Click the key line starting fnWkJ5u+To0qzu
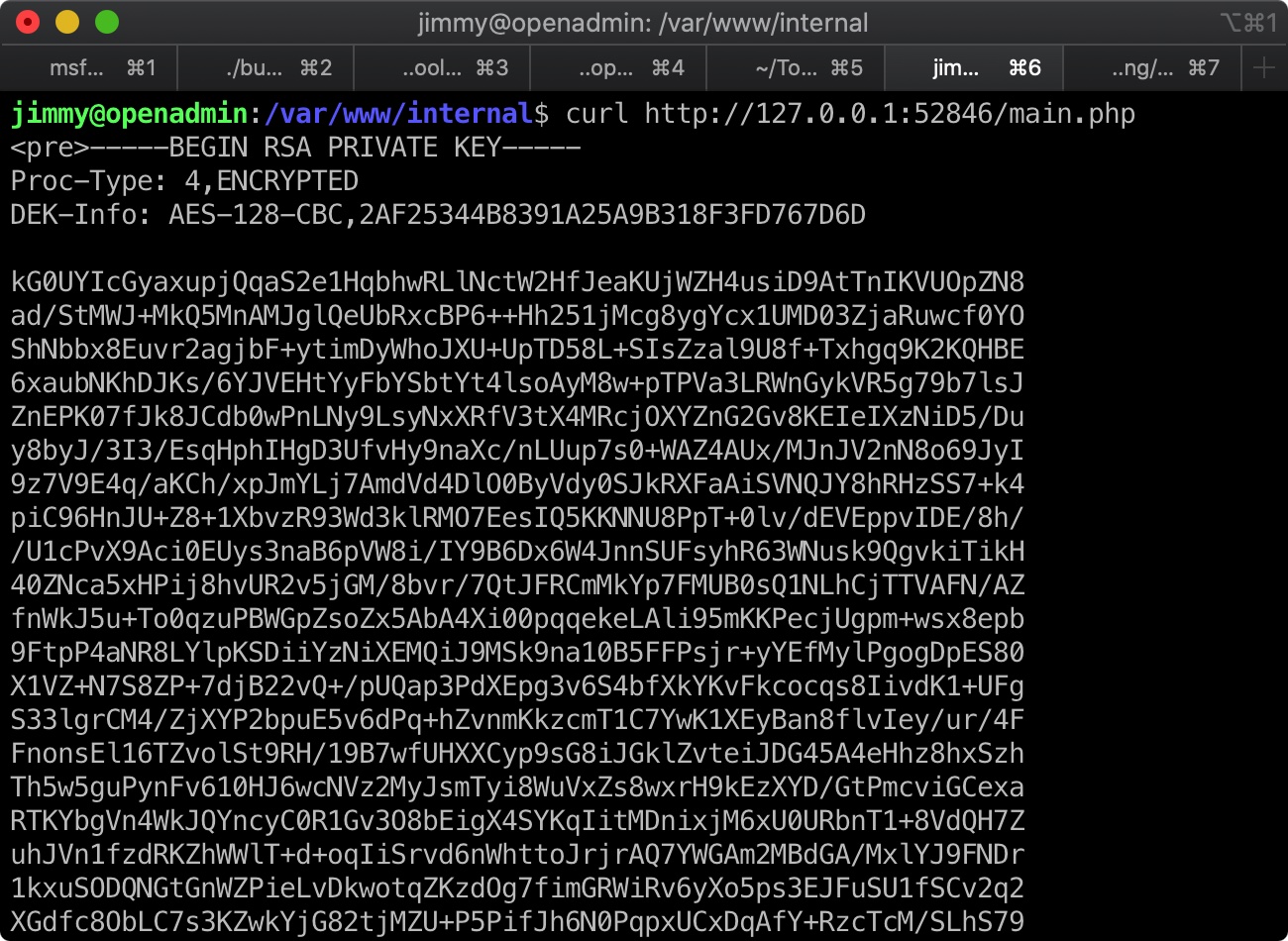Viewport: 1288px width, 941px height. point(517,619)
